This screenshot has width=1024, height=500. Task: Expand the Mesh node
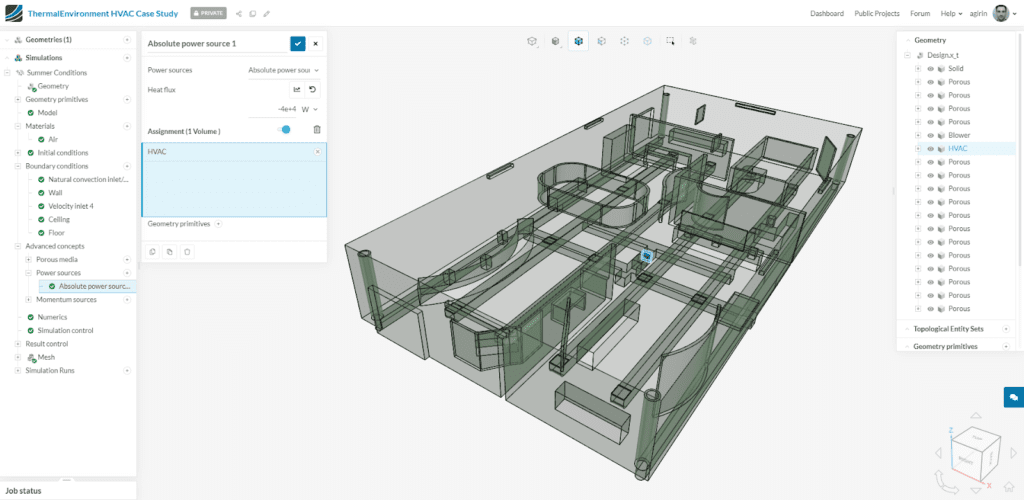pyautogui.click(x=18, y=357)
